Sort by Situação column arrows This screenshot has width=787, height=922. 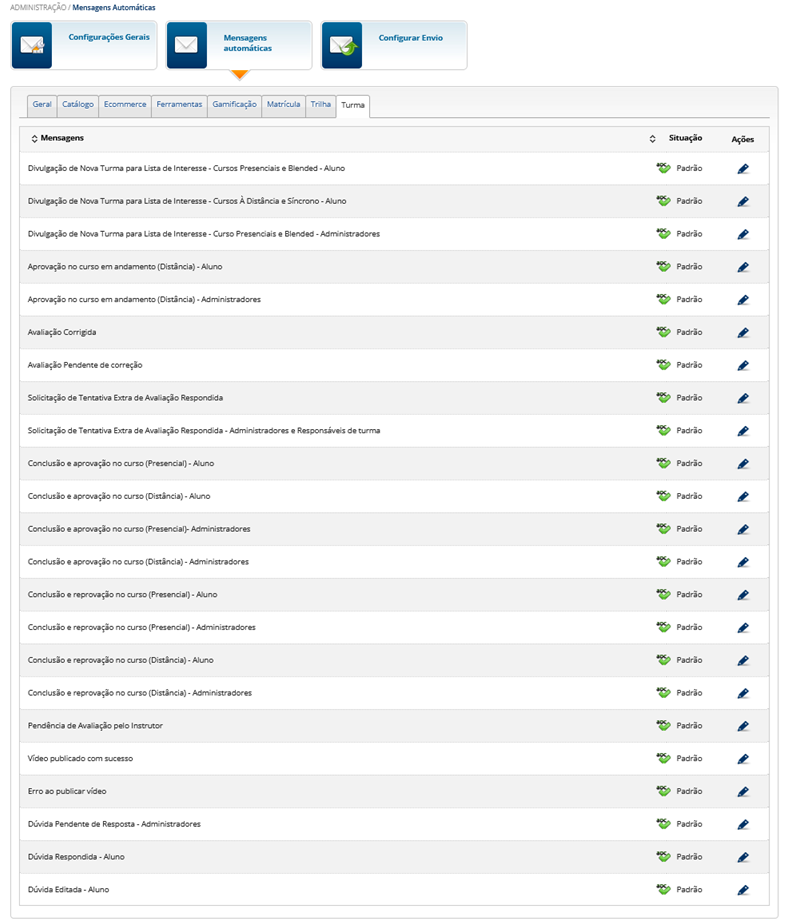(x=652, y=138)
